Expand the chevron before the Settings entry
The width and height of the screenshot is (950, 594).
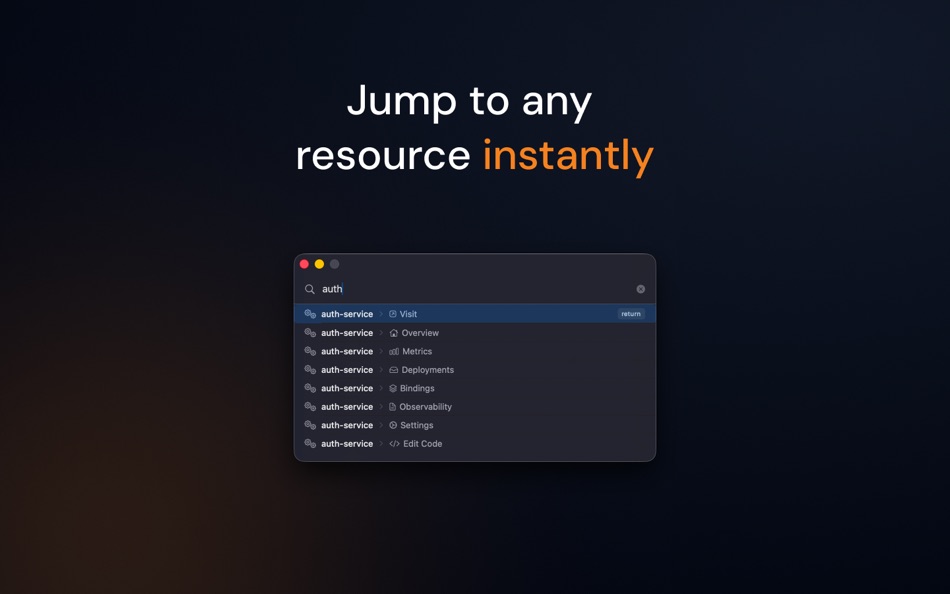(x=381, y=425)
